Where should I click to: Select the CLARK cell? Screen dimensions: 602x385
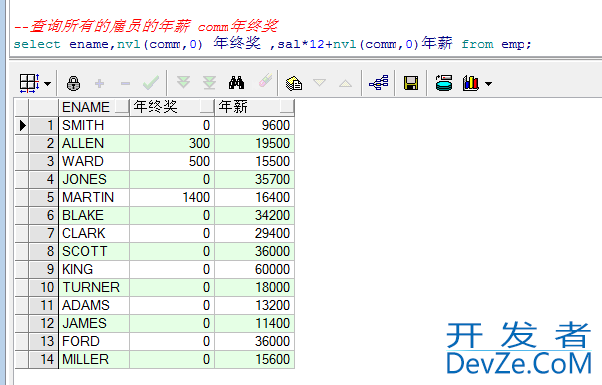coord(94,233)
